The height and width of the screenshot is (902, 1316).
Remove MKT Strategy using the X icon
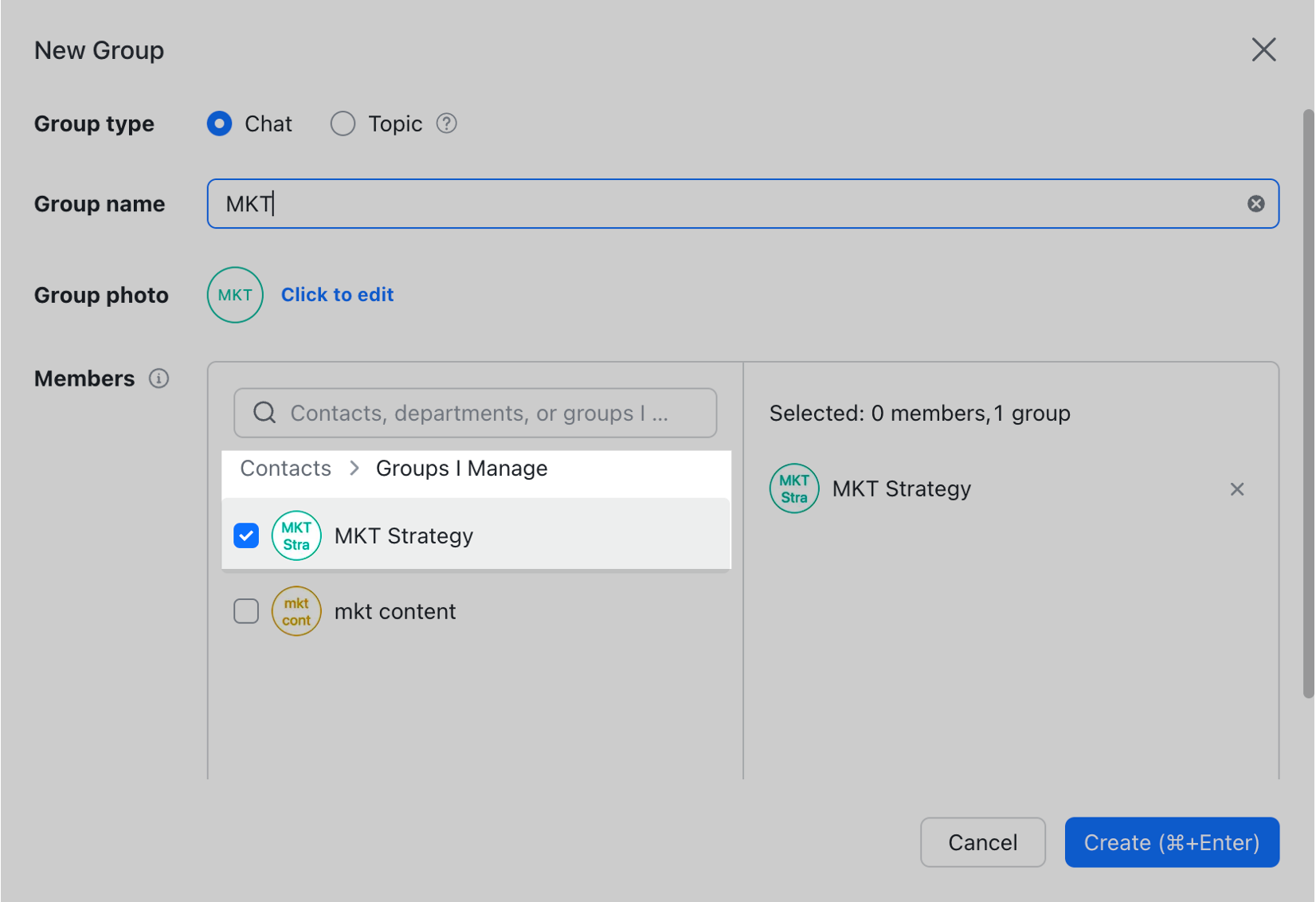pos(1237,488)
